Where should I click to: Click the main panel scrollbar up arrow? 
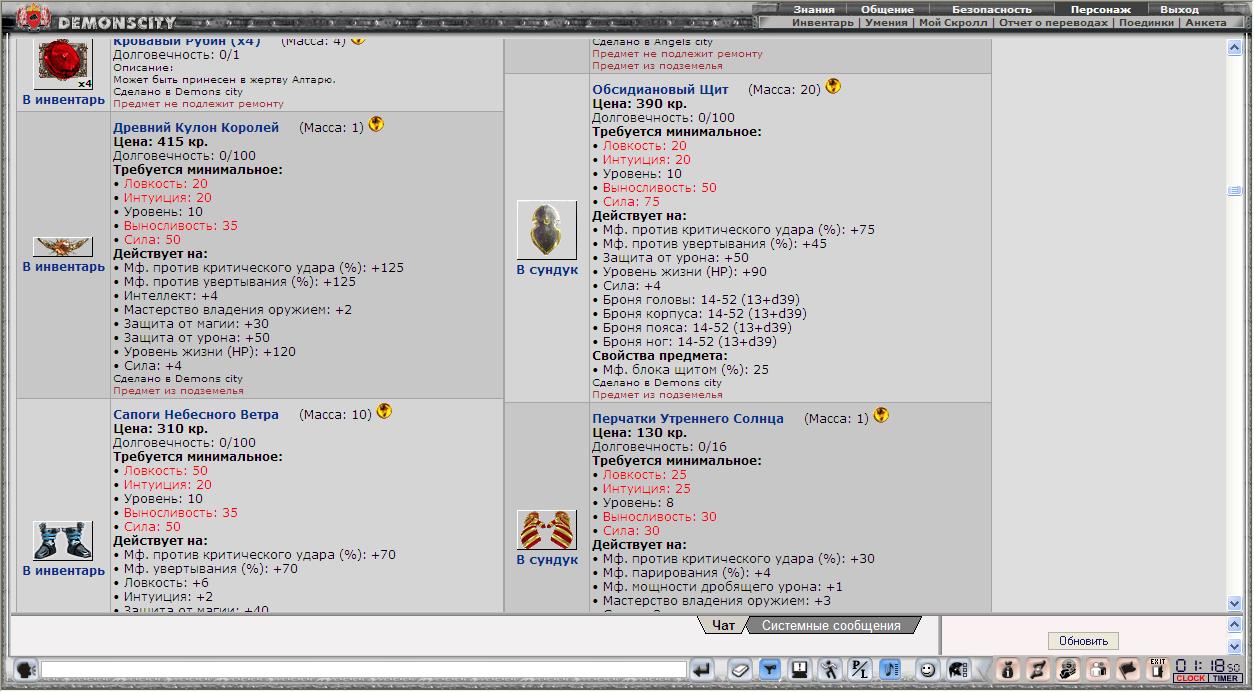point(1234,47)
